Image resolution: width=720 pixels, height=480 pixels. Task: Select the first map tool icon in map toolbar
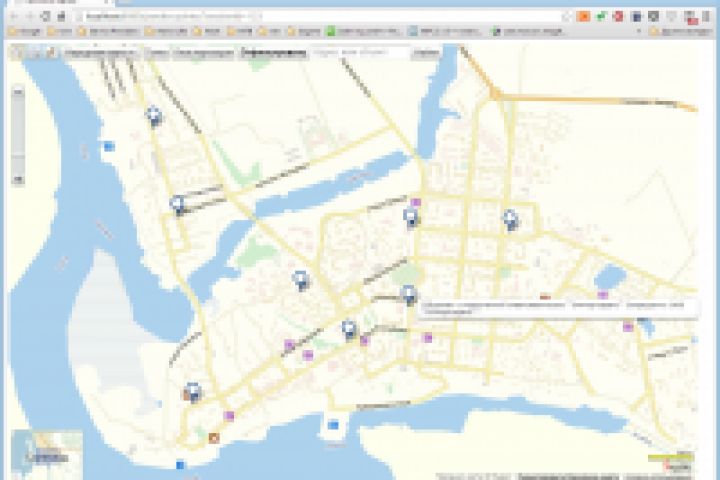17,52
